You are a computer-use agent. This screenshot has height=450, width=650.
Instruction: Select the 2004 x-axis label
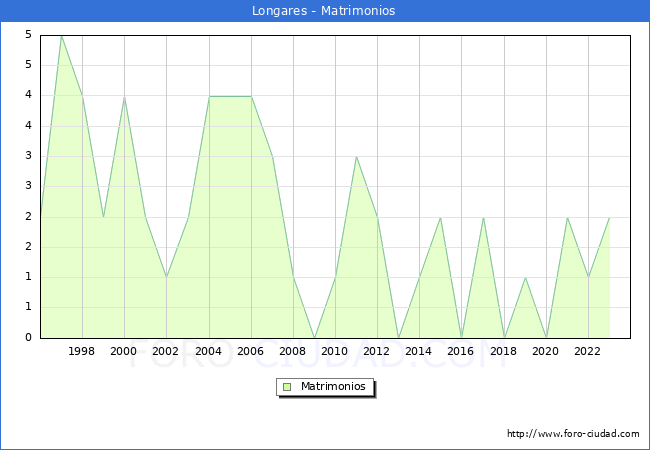pos(209,351)
